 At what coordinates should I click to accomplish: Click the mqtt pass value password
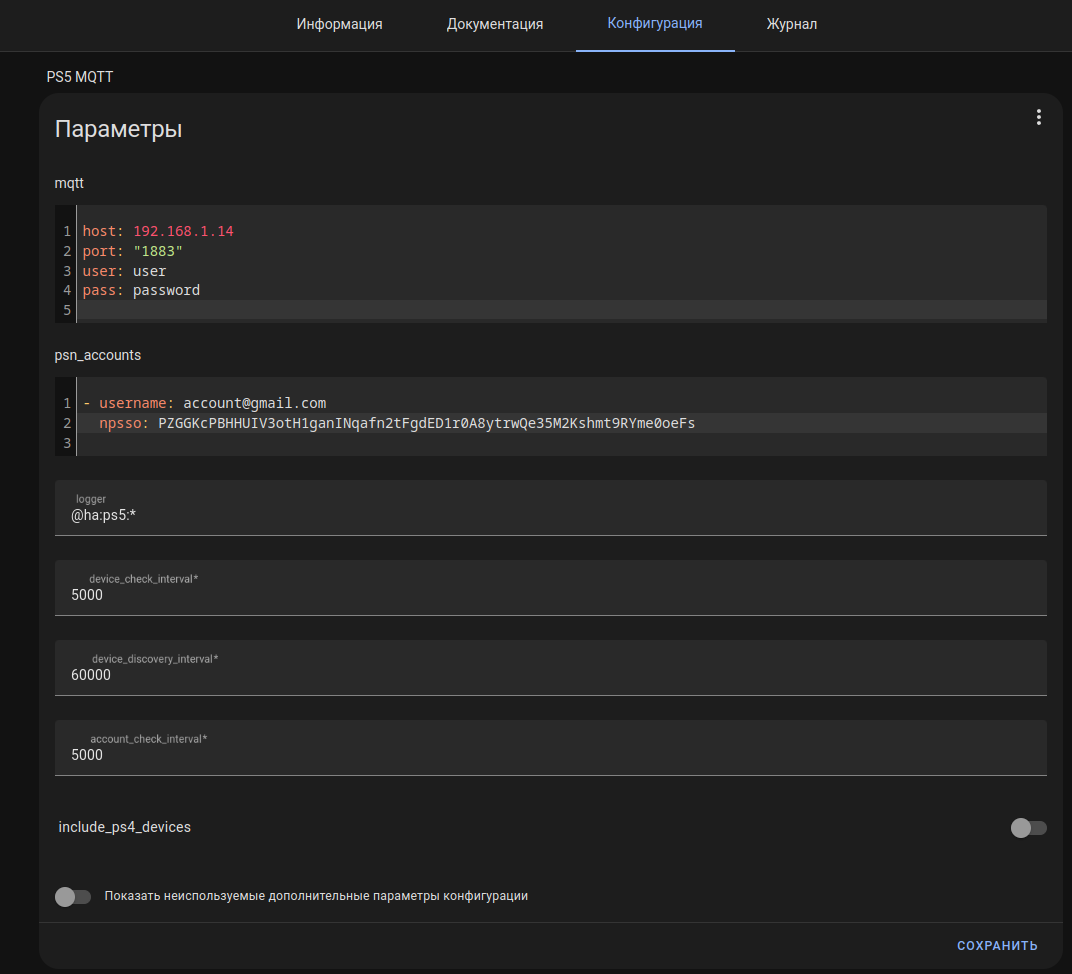[x=166, y=291]
